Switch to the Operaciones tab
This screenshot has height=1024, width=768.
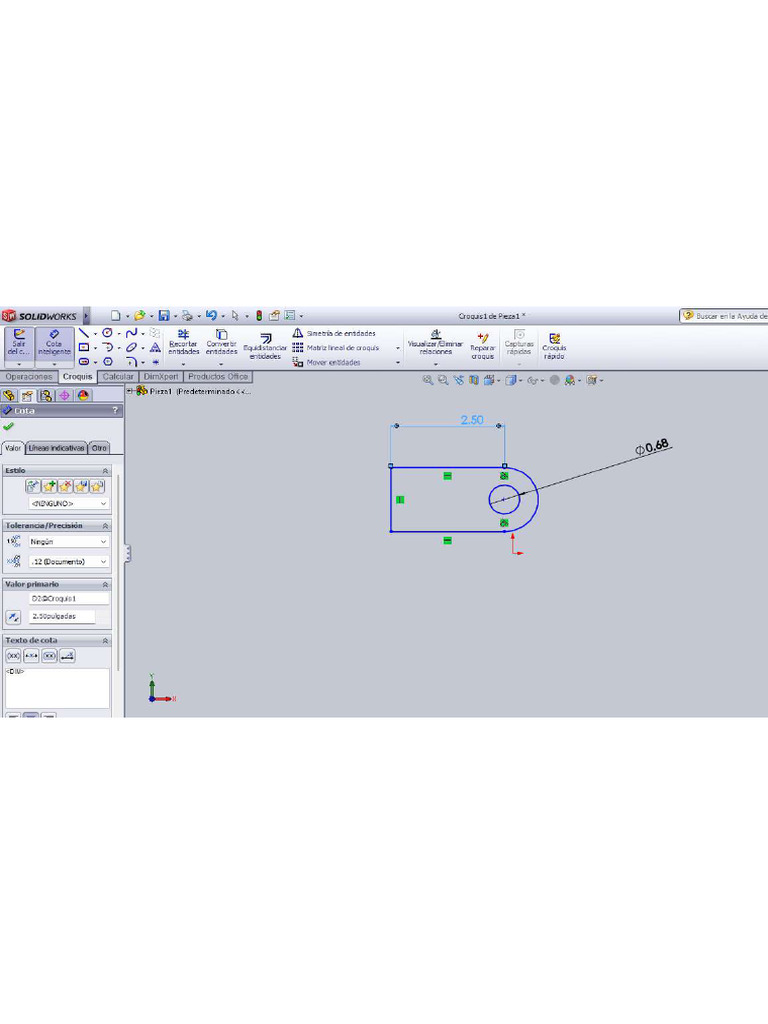tap(29, 377)
